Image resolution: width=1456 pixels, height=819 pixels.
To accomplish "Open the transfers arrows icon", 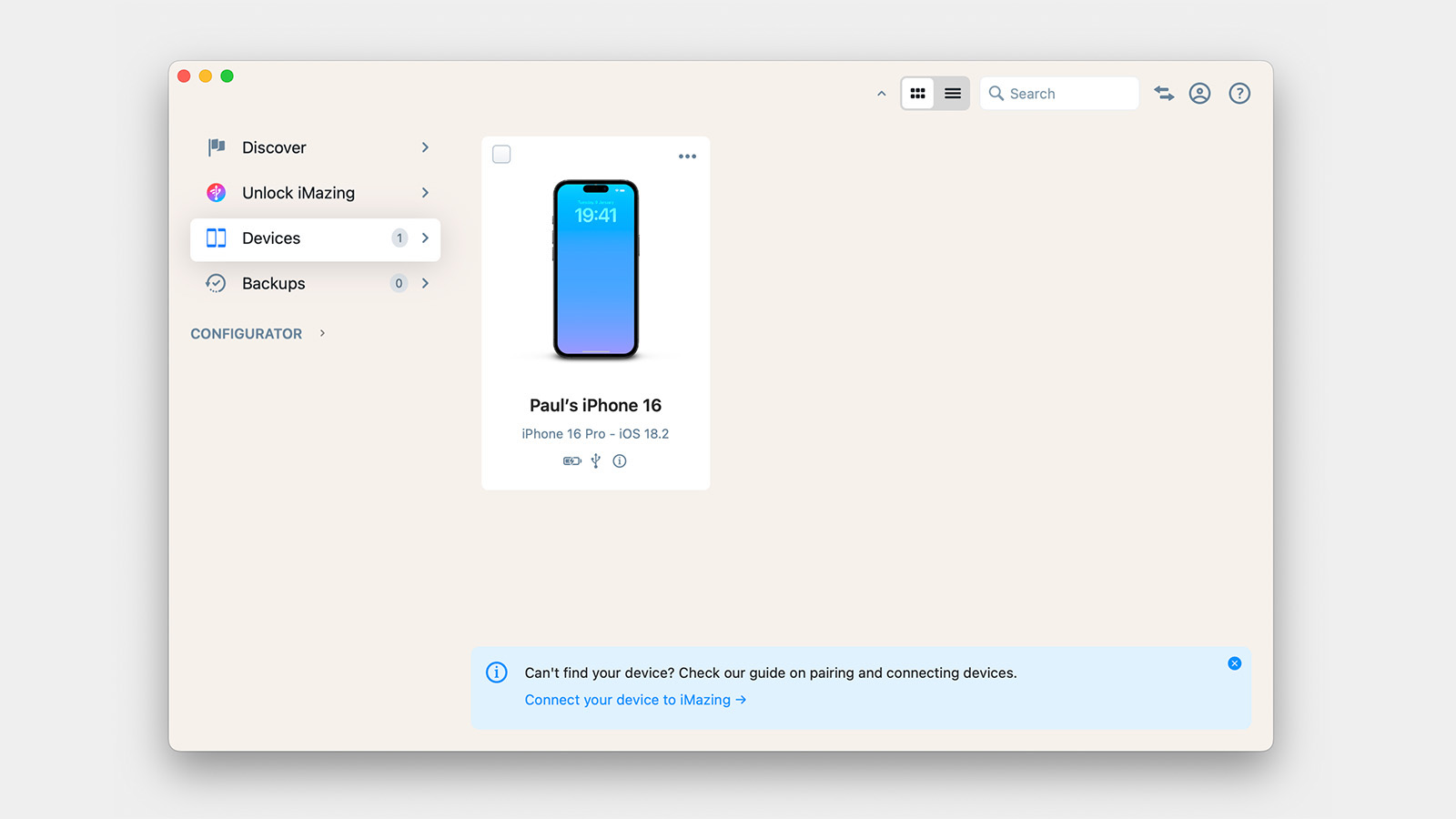I will 1164,93.
